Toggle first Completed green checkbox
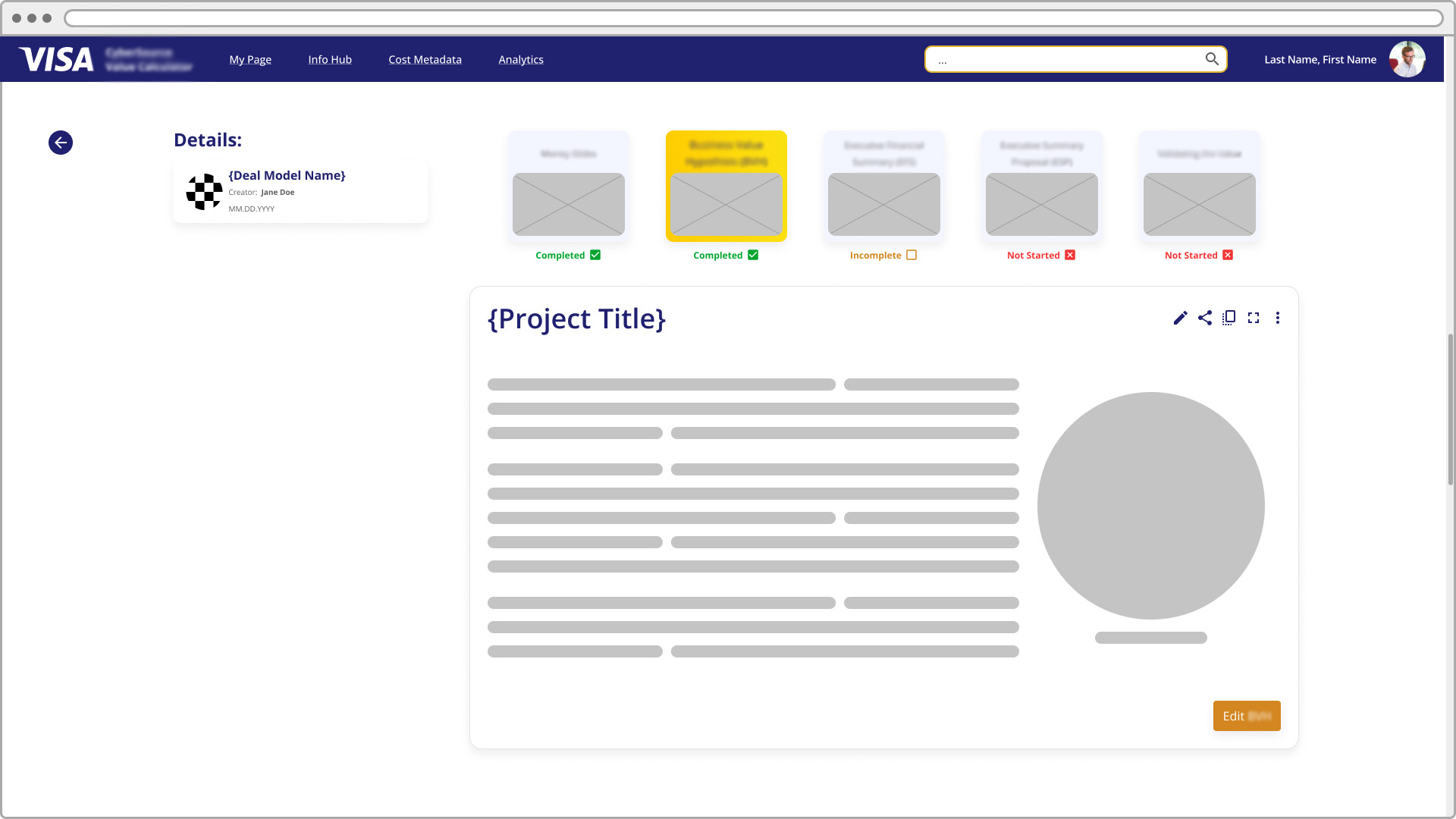The height and width of the screenshot is (819, 1456). 595,255
